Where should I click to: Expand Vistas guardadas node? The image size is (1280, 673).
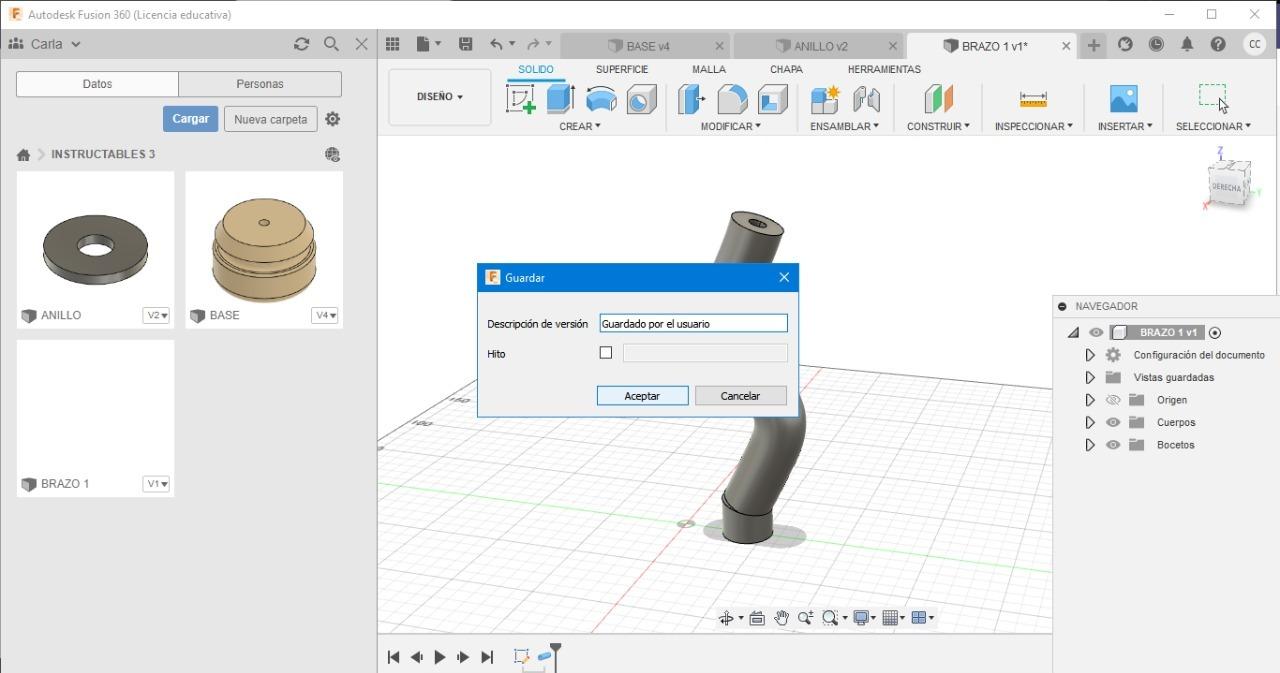pyautogui.click(x=1090, y=377)
